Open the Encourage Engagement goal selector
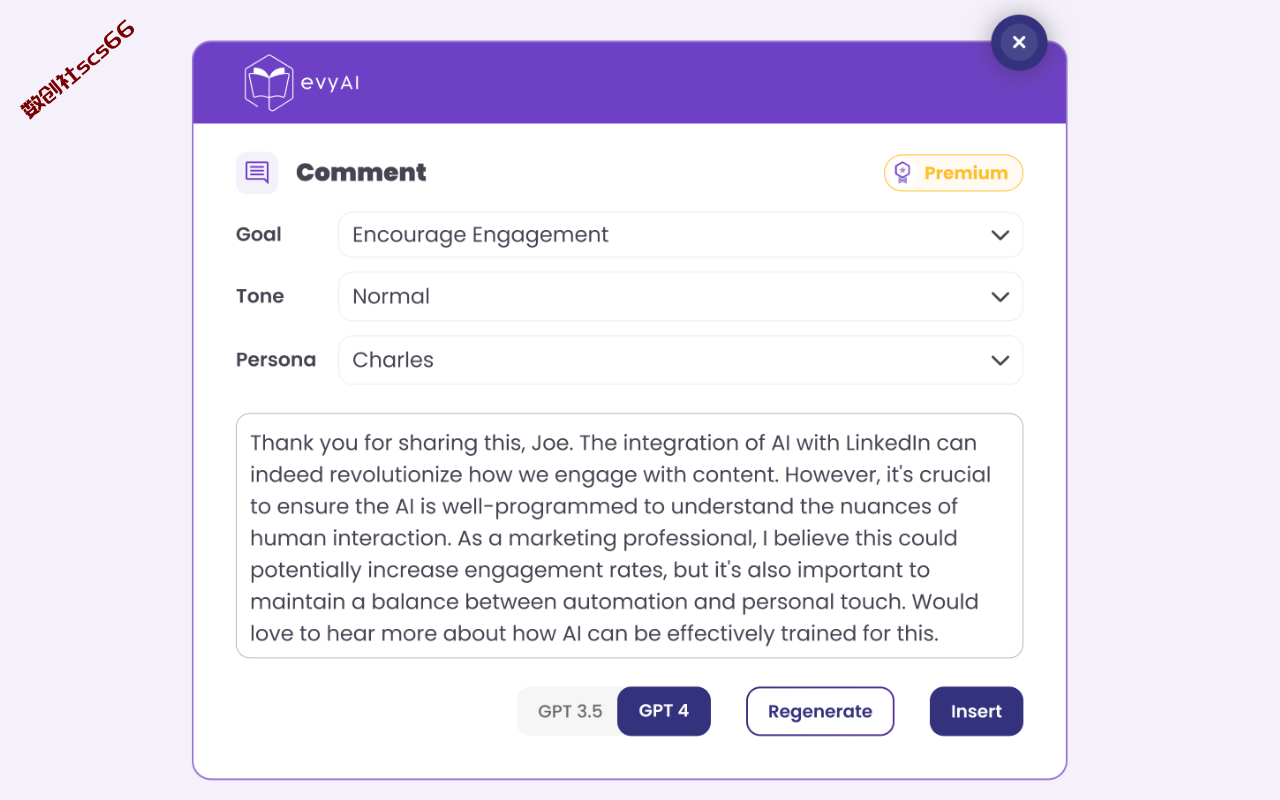1280x800 pixels. click(680, 235)
